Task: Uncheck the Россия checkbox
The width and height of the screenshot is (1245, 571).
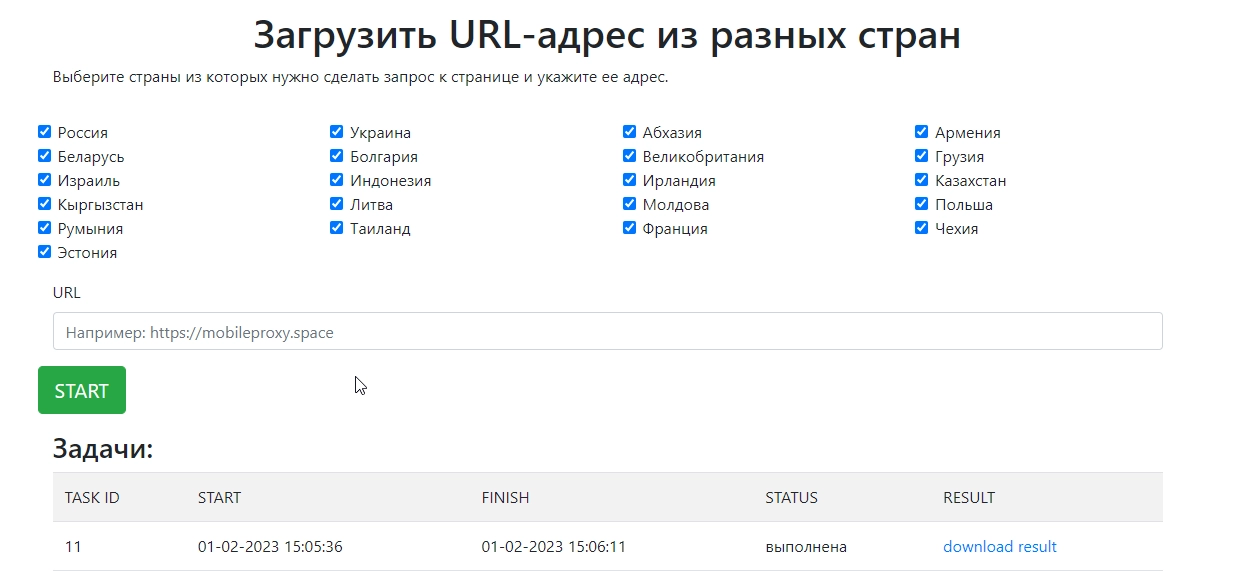Action: [44, 132]
